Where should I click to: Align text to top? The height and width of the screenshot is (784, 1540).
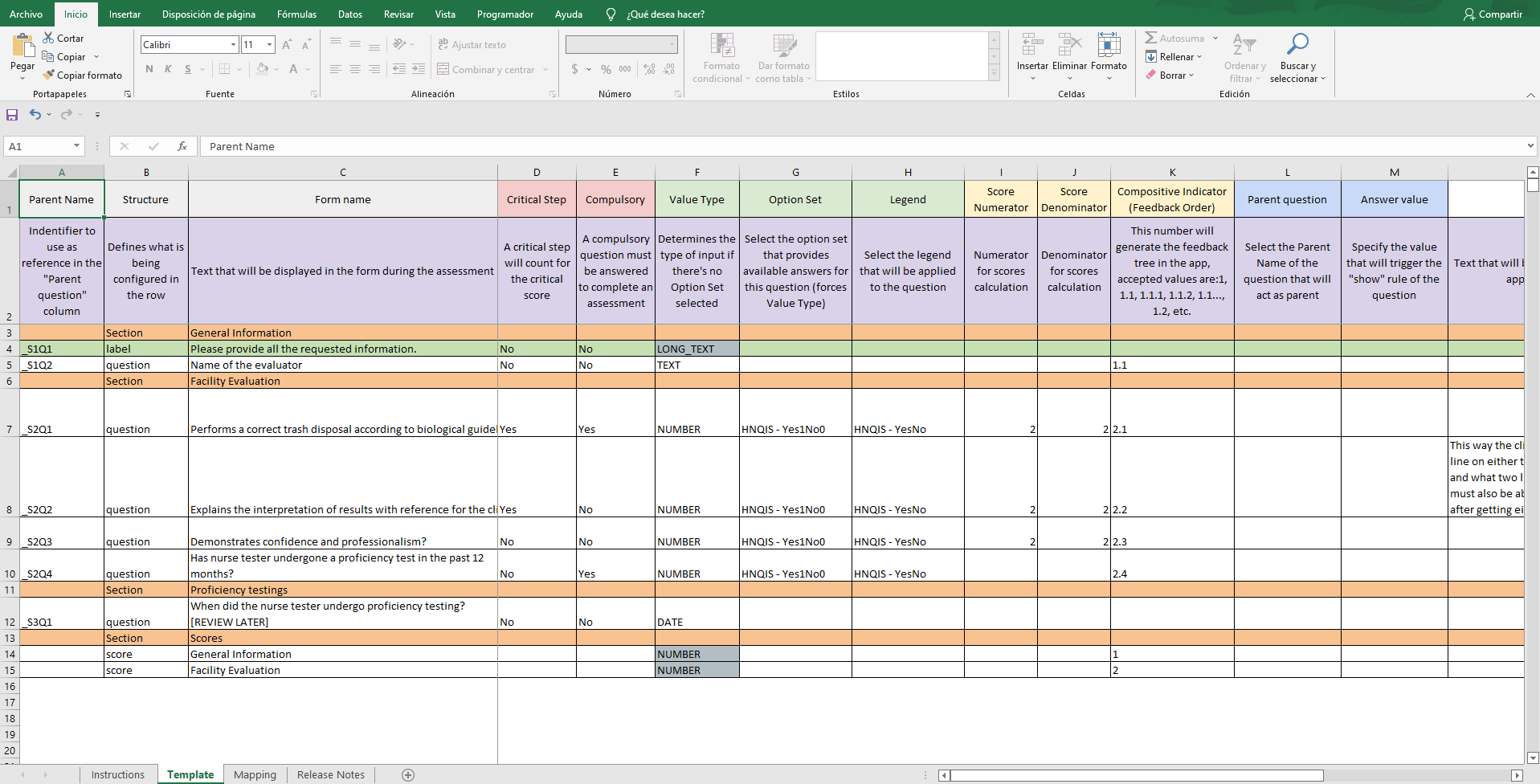[336, 43]
